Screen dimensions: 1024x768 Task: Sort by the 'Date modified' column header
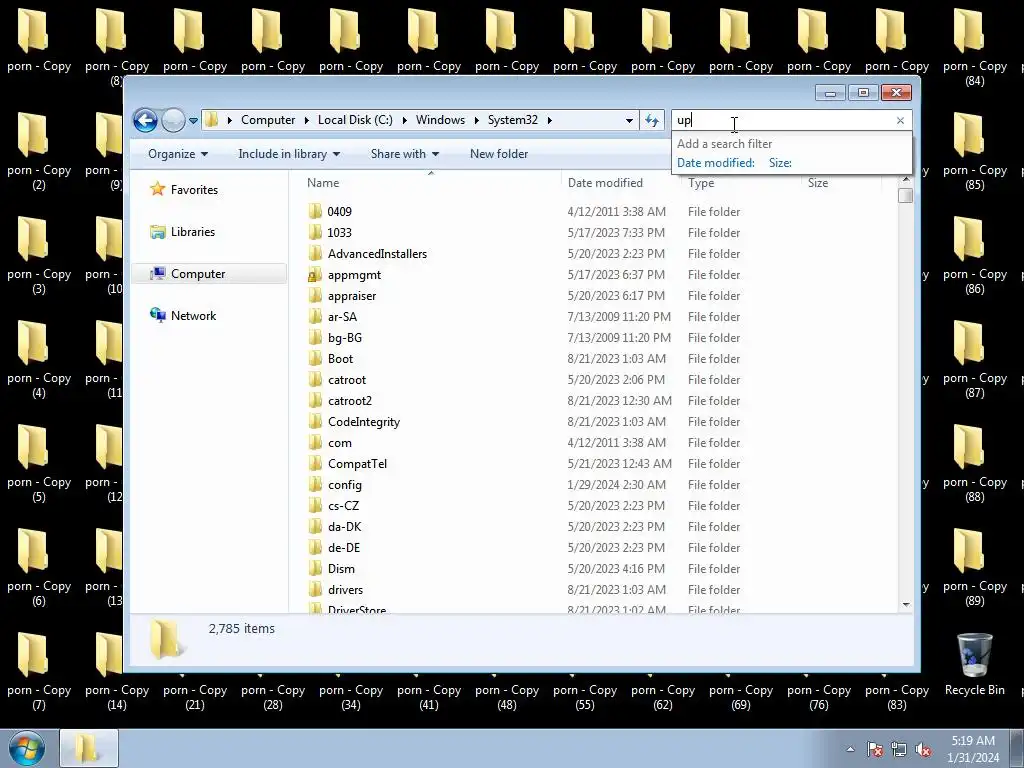pyautogui.click(x=605, y=183)
